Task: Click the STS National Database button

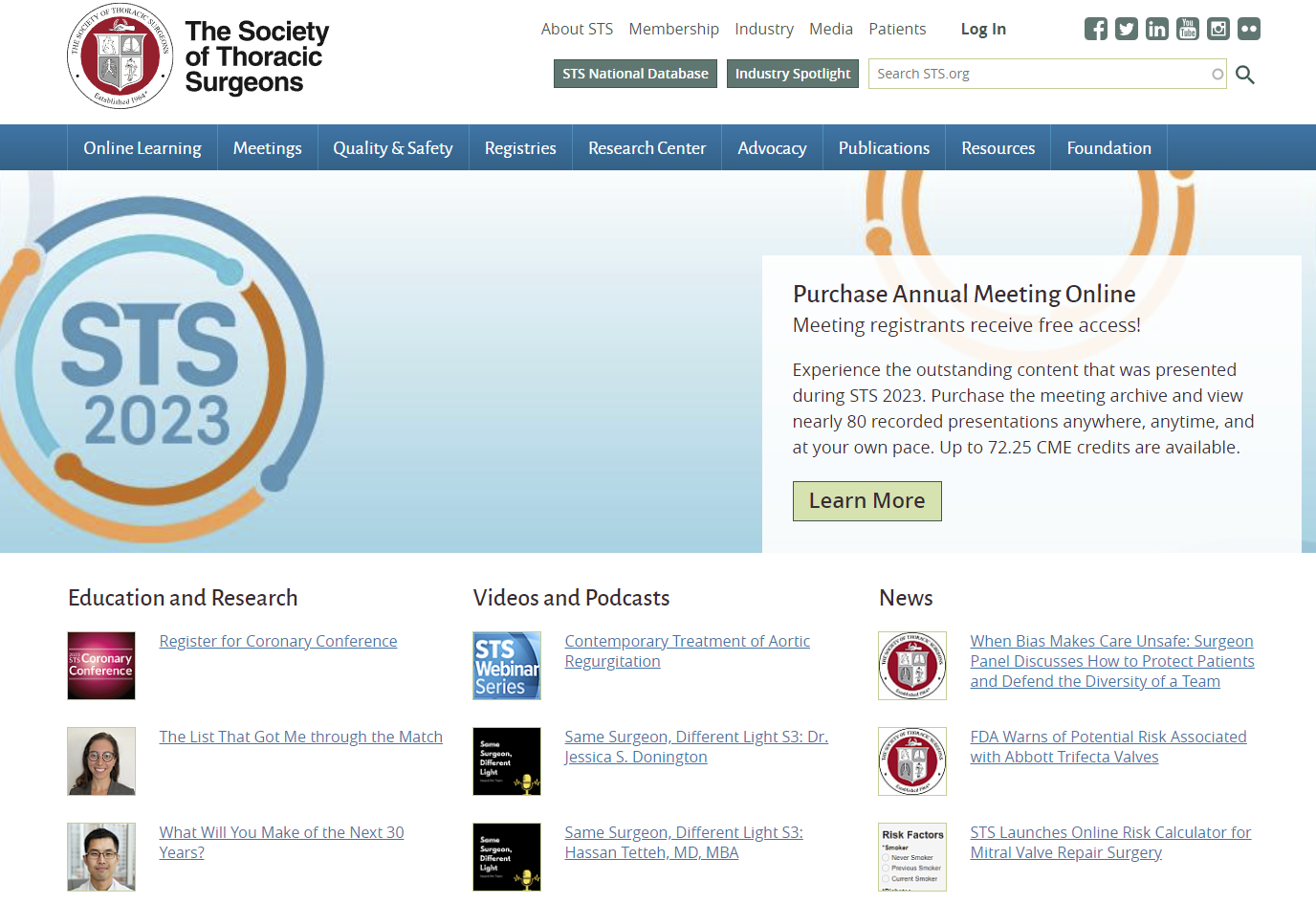Action: [x=635, y=74]
